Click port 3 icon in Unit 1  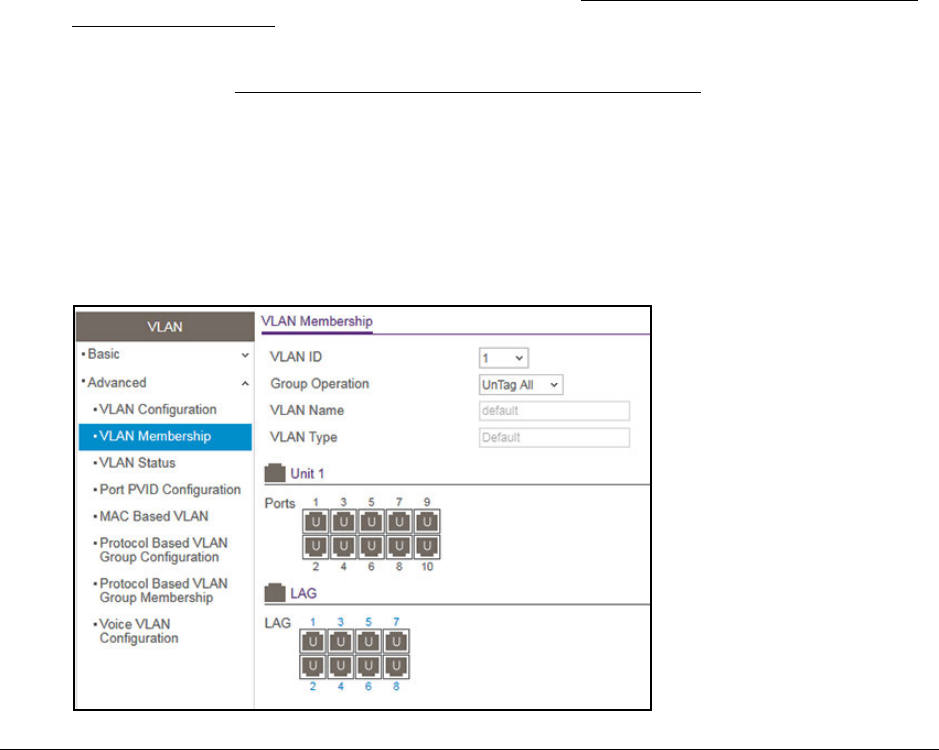pos(344,522)
